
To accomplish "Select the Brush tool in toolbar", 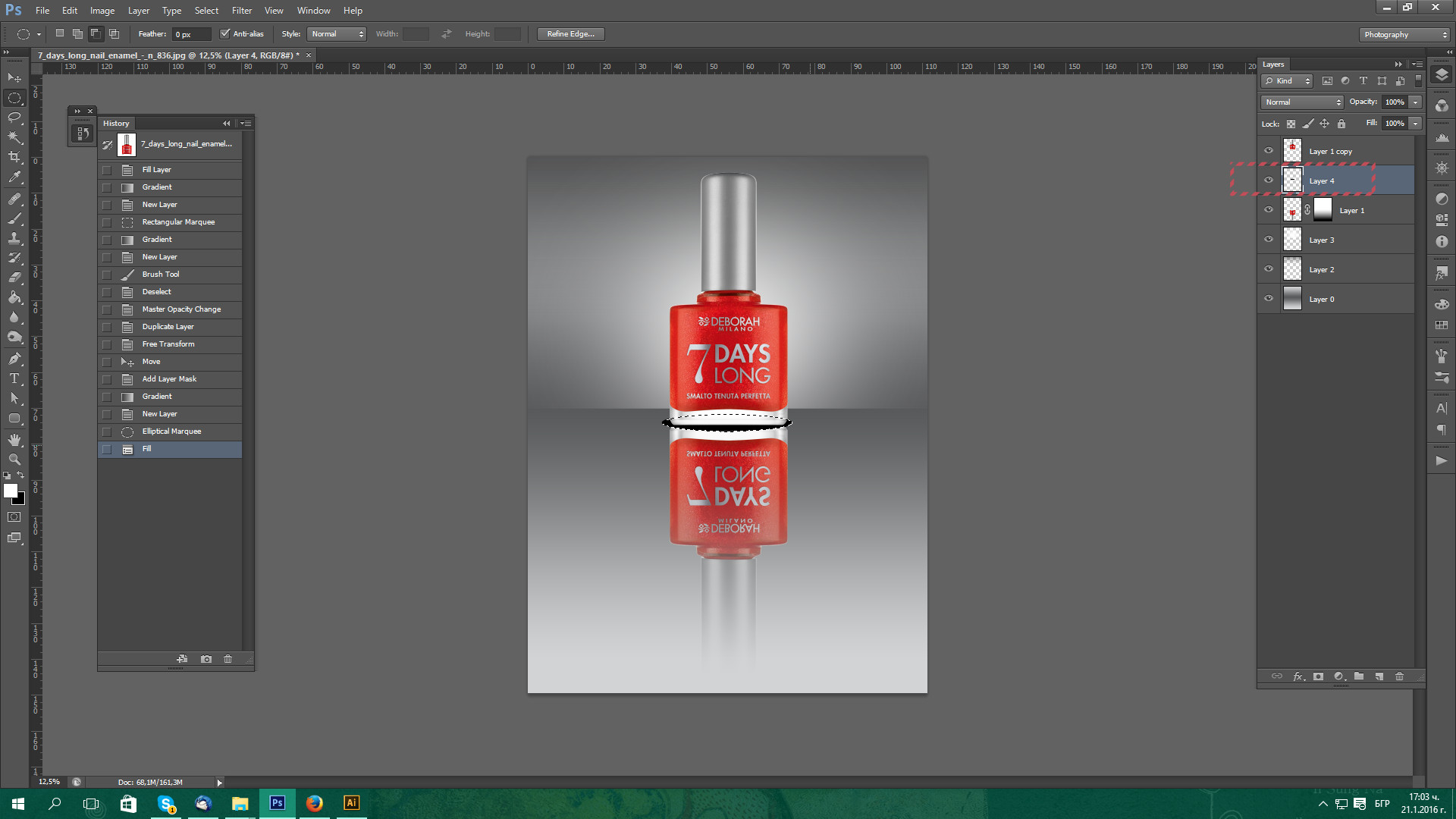I will tap(14, 218).
